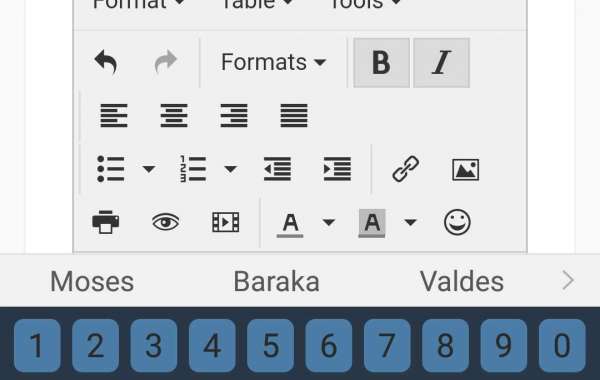This screenshot has width=600, height=380.
Task: Open the background color picker arrow
Action: 410,222
